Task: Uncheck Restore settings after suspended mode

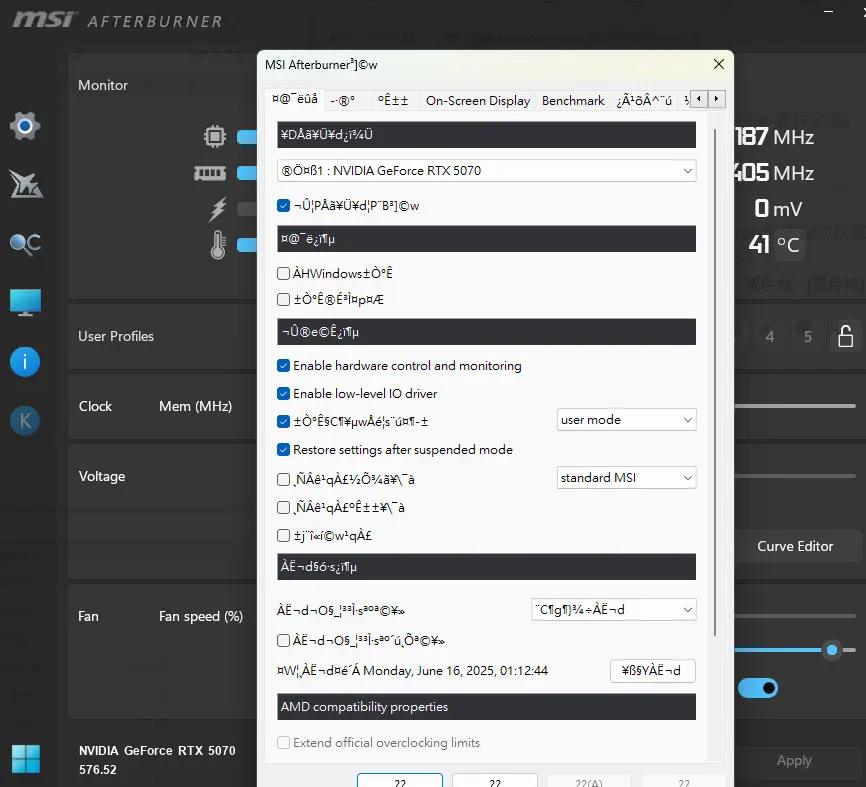Action: tap(283, 450)
